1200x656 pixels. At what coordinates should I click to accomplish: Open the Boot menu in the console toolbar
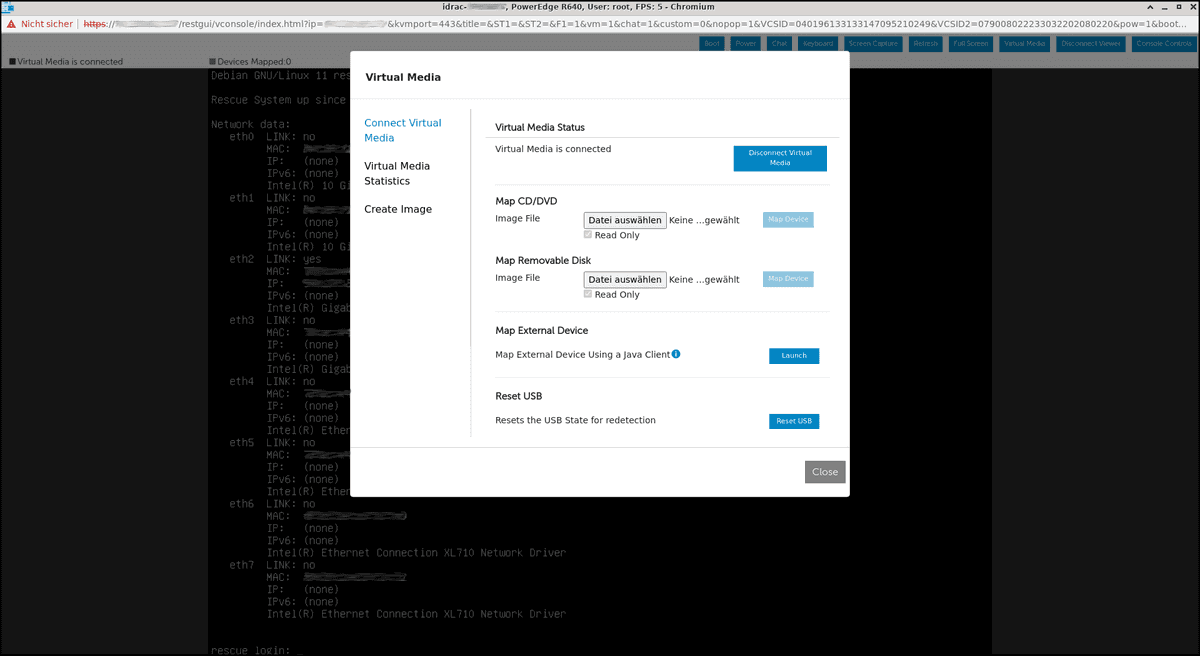pos(711,43)
